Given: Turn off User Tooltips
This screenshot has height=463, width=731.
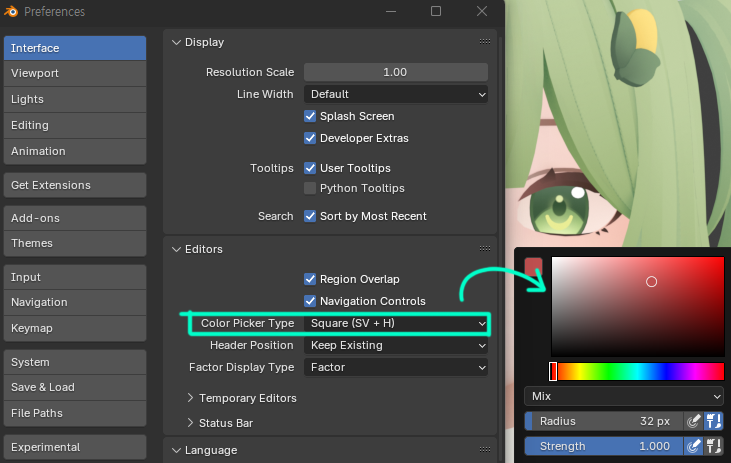Looking at the screenshot, I should click(310, 168).
